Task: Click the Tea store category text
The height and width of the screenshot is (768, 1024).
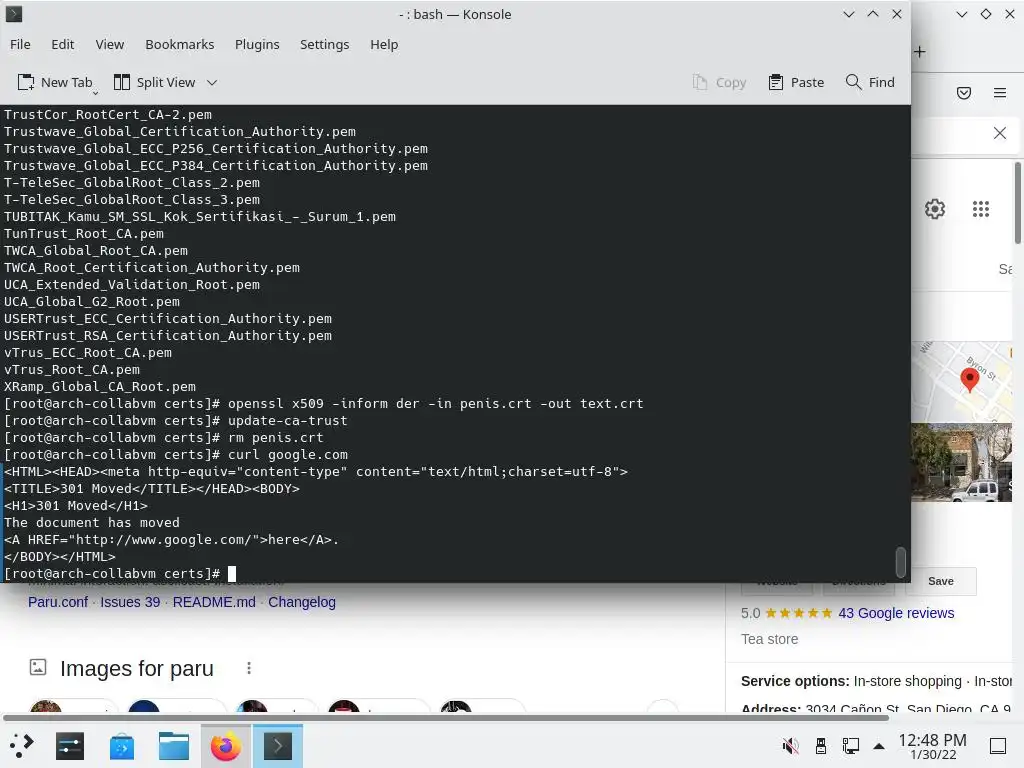Action: [769, 639]
